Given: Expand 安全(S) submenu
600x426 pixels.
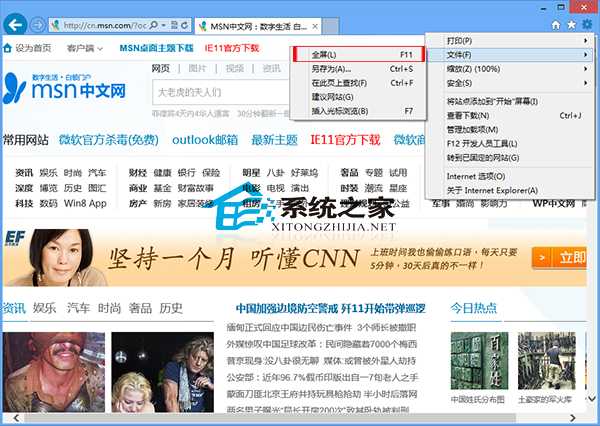Looking at the screenshot, I should (509, 83).
